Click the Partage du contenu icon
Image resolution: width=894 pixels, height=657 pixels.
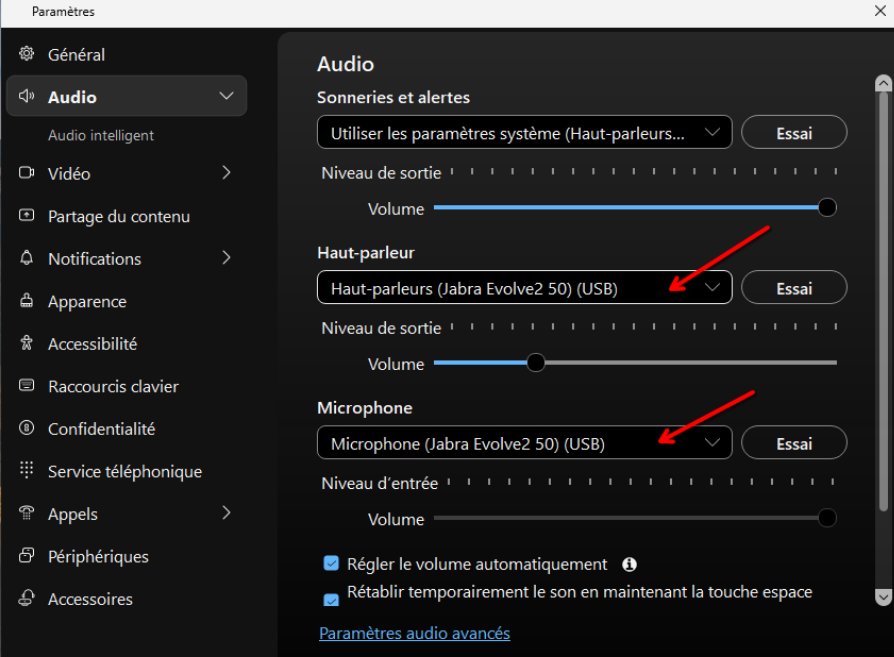(x=26, y=215)
